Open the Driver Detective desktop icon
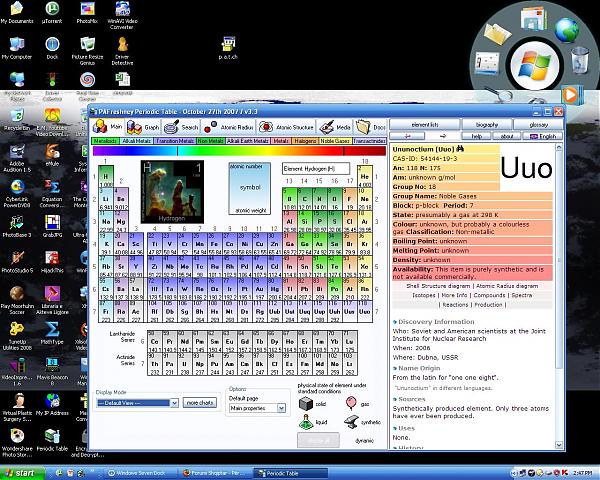This screenshot has width=600, height=480. pos(122,51)
